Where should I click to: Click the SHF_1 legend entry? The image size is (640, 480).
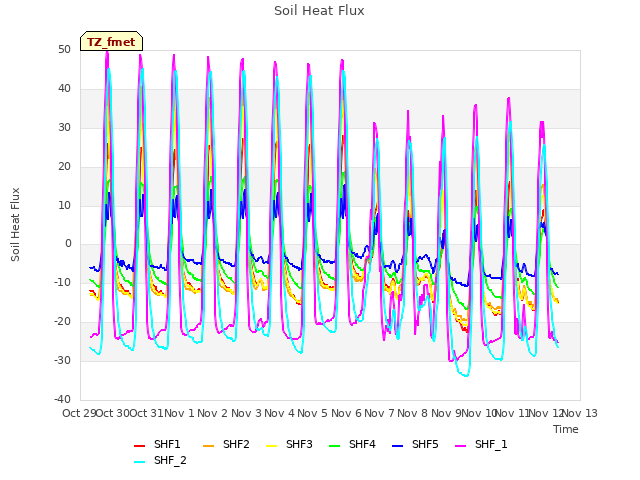481,444
